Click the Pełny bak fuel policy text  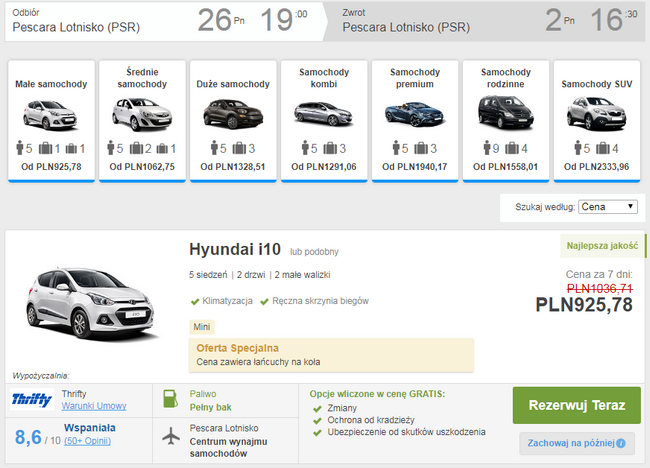pos(211,407)
